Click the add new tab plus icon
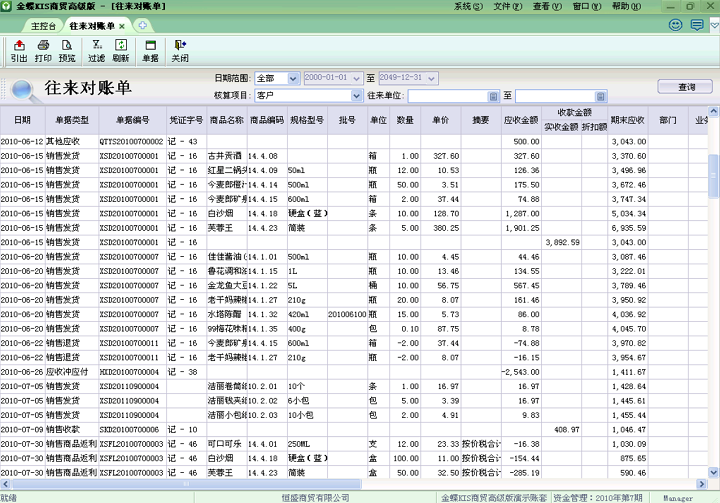The image size is (720, 503). (143, 25)
